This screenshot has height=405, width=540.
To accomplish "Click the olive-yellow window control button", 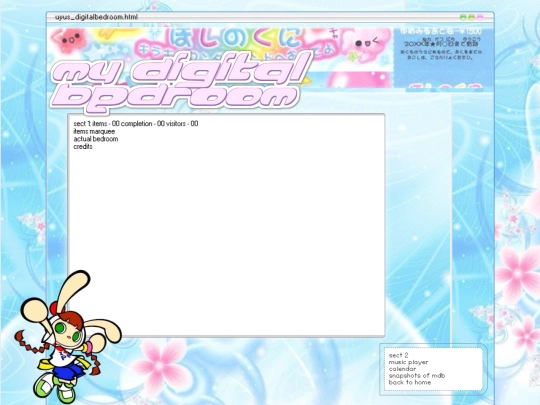I will pyautogui.click(x=471, y=17).
